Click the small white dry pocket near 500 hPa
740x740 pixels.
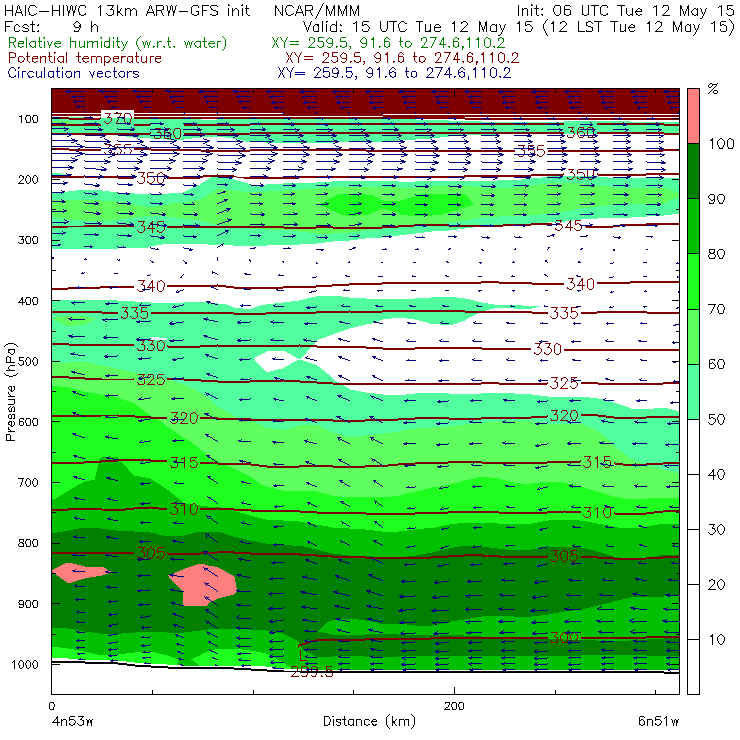tap(278, 361)
